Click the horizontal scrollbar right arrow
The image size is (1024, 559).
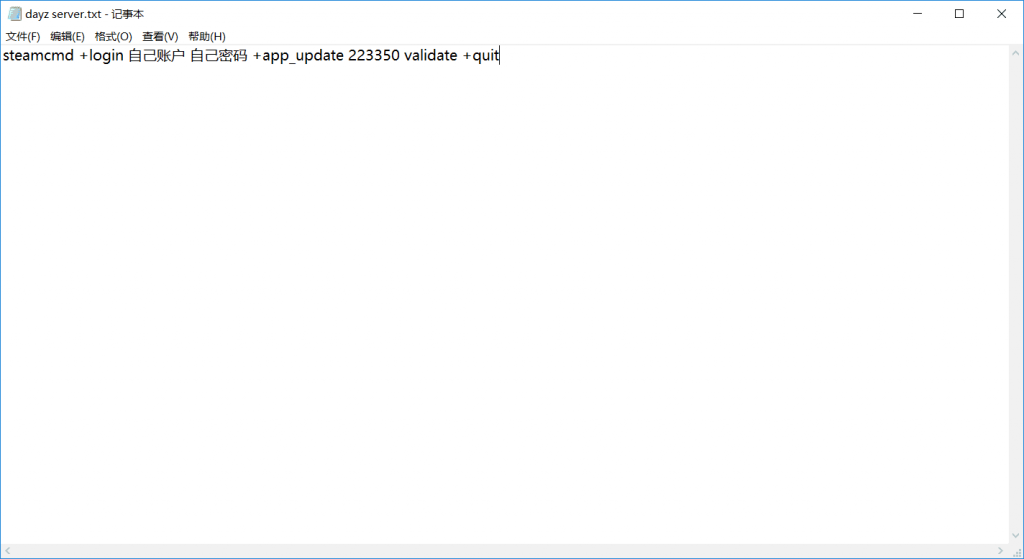click(1000, 551)
